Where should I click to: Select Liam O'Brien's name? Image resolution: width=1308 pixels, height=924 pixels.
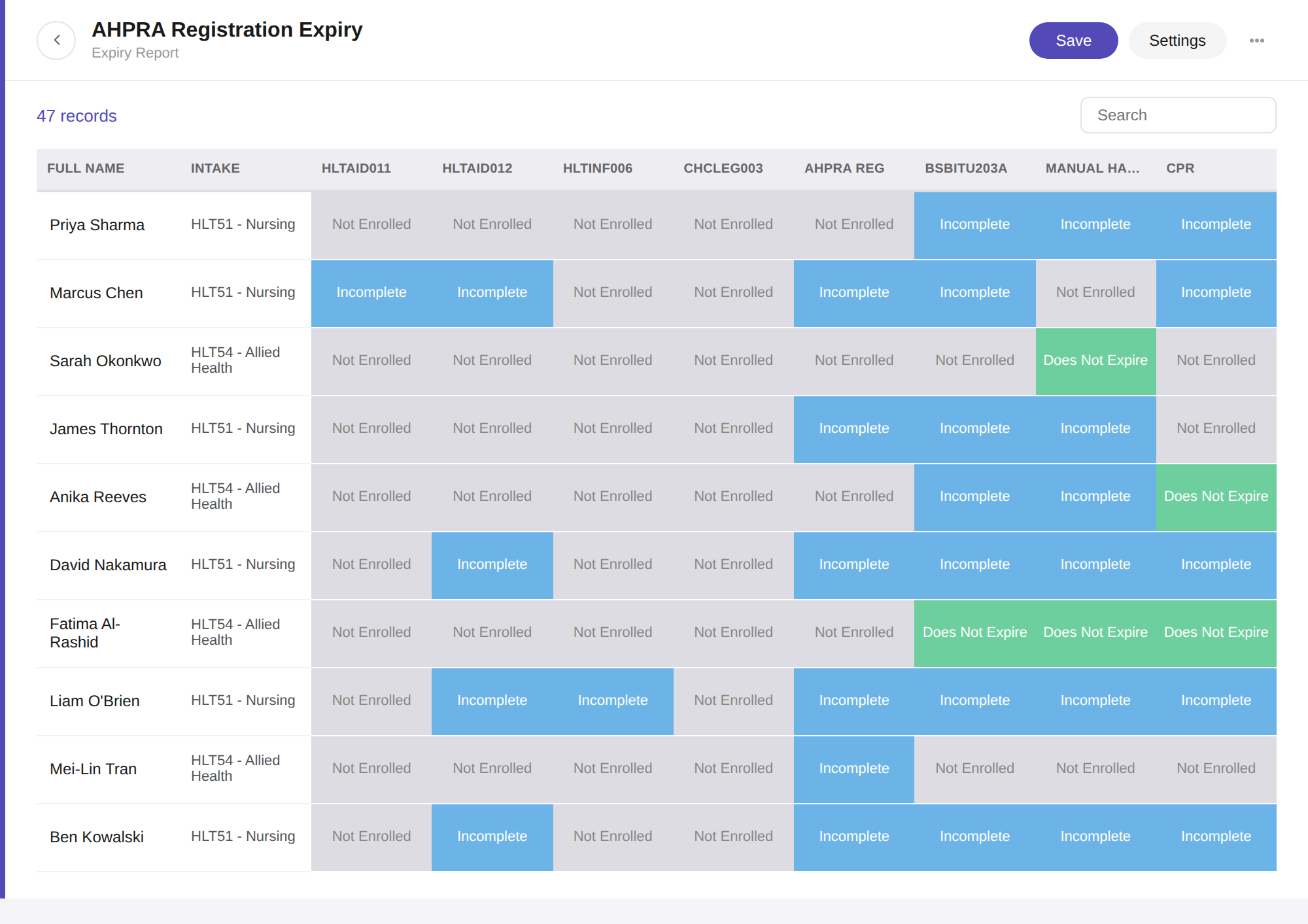pyautogui.click(x=95, y=701)
